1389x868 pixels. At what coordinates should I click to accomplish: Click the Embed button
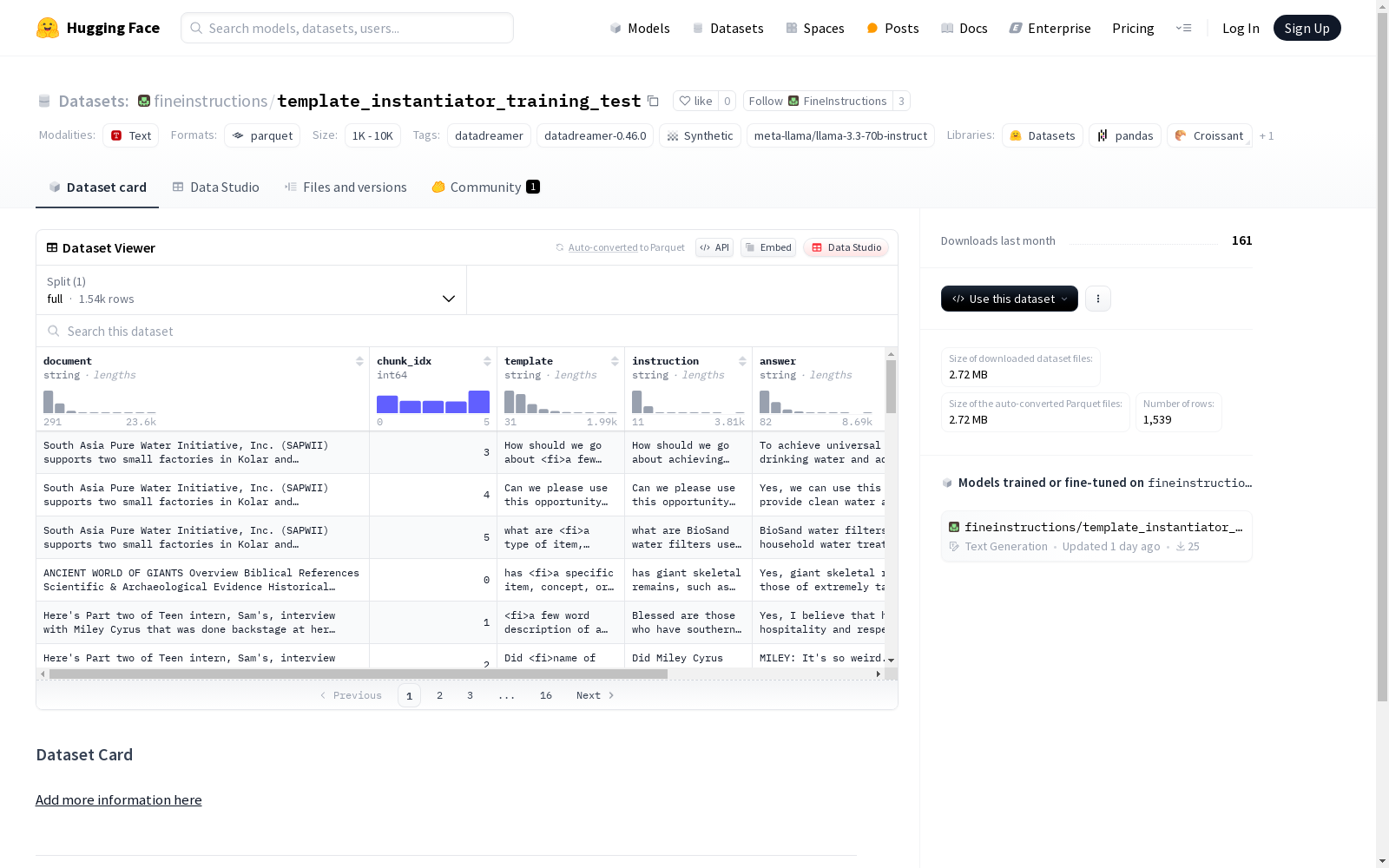point(768,247)
